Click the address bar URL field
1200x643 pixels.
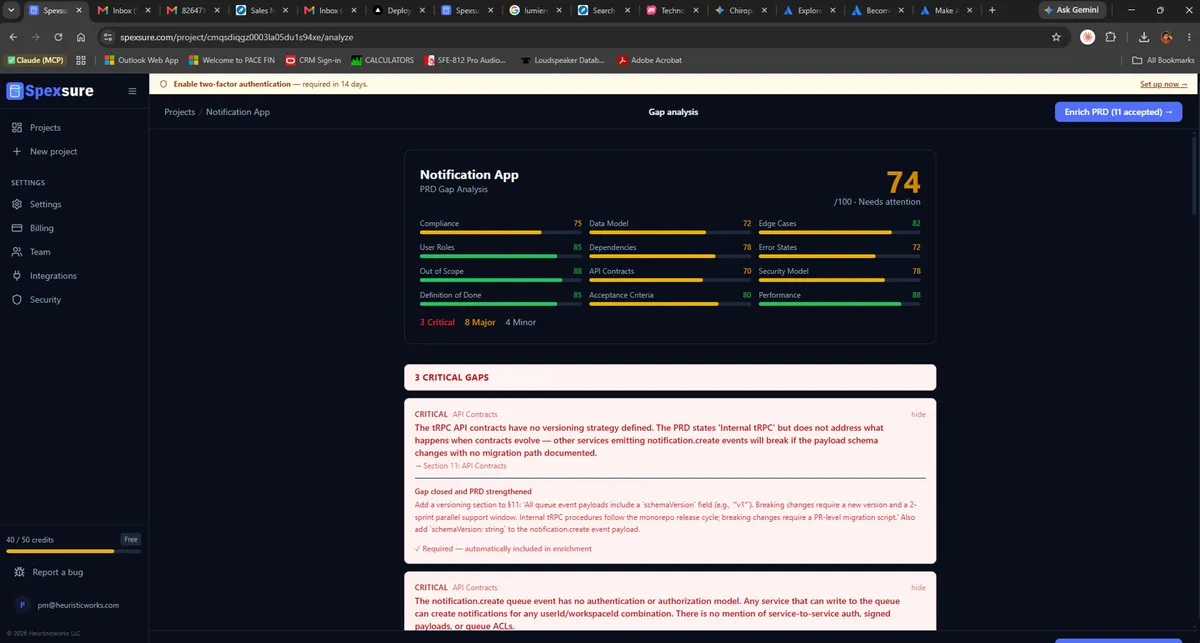(x=580, y=37)
